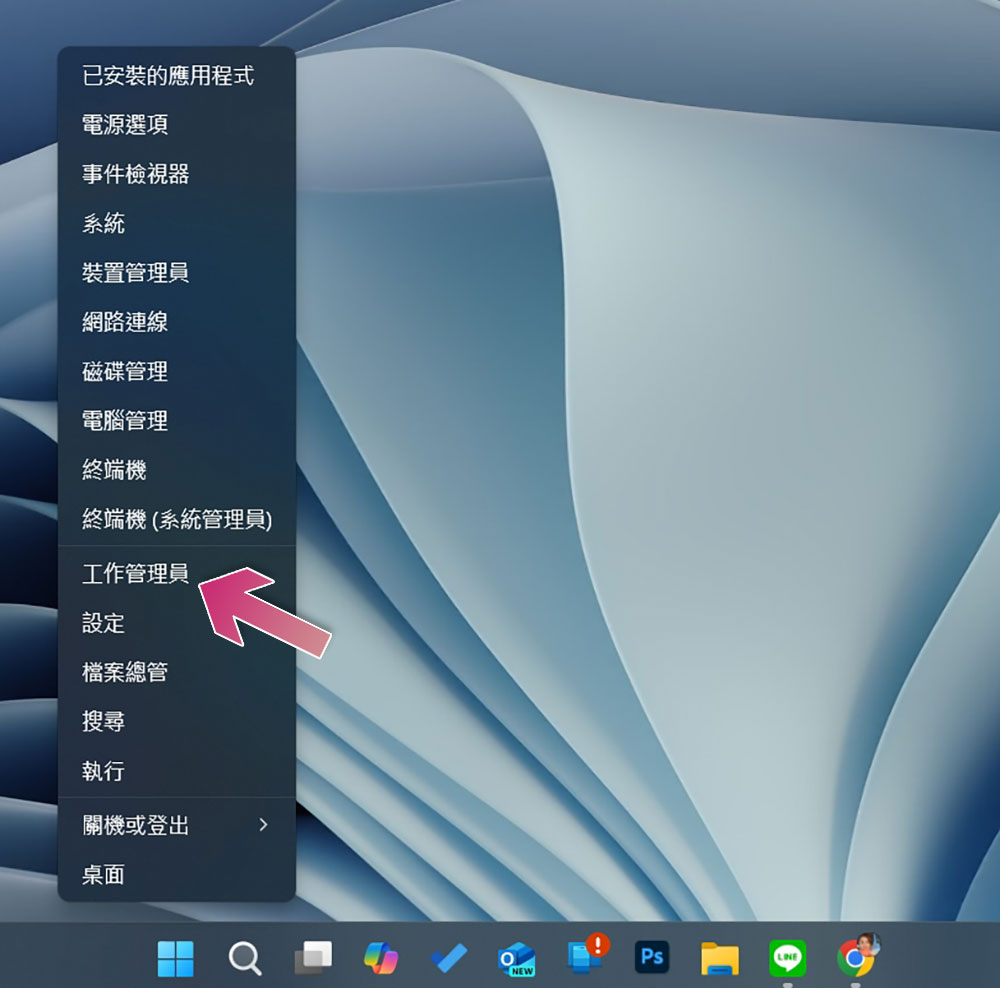Open the app with red alert badge
The height and width of the screenshot is (988, 1000).
[x=587, y=955]
